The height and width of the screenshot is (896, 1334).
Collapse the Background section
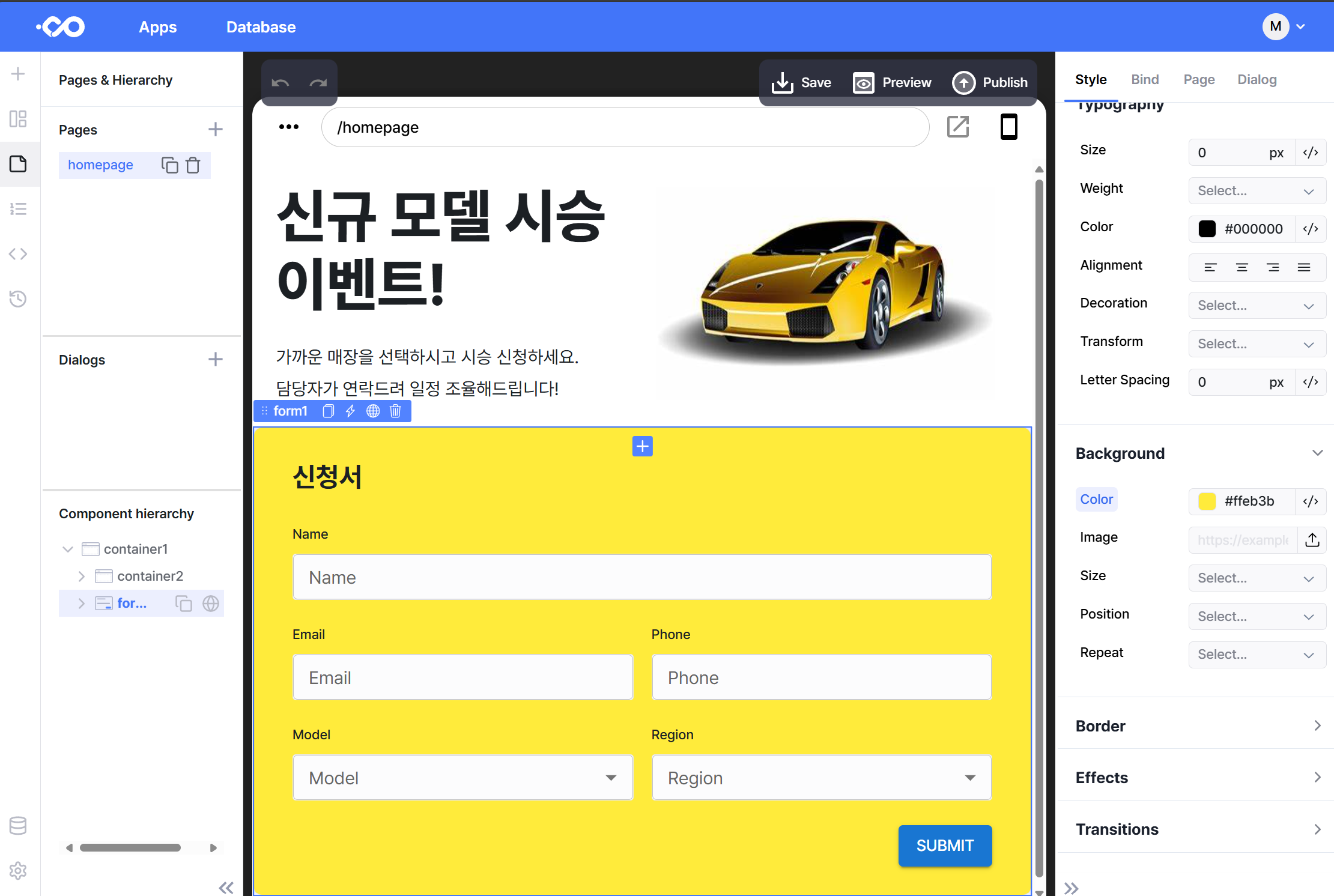pos(1318,453)
